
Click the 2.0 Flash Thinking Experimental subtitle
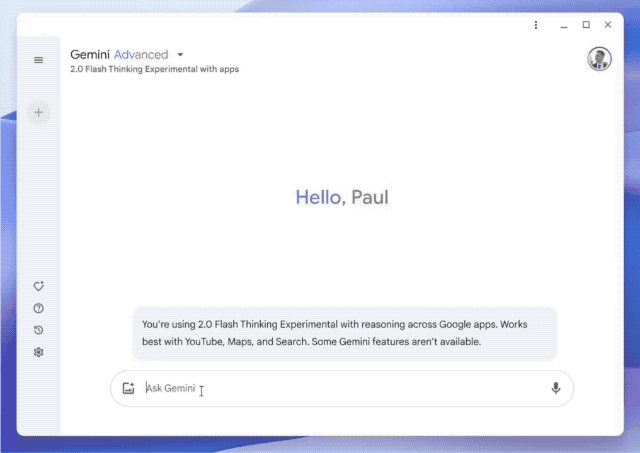click(154, 70)
